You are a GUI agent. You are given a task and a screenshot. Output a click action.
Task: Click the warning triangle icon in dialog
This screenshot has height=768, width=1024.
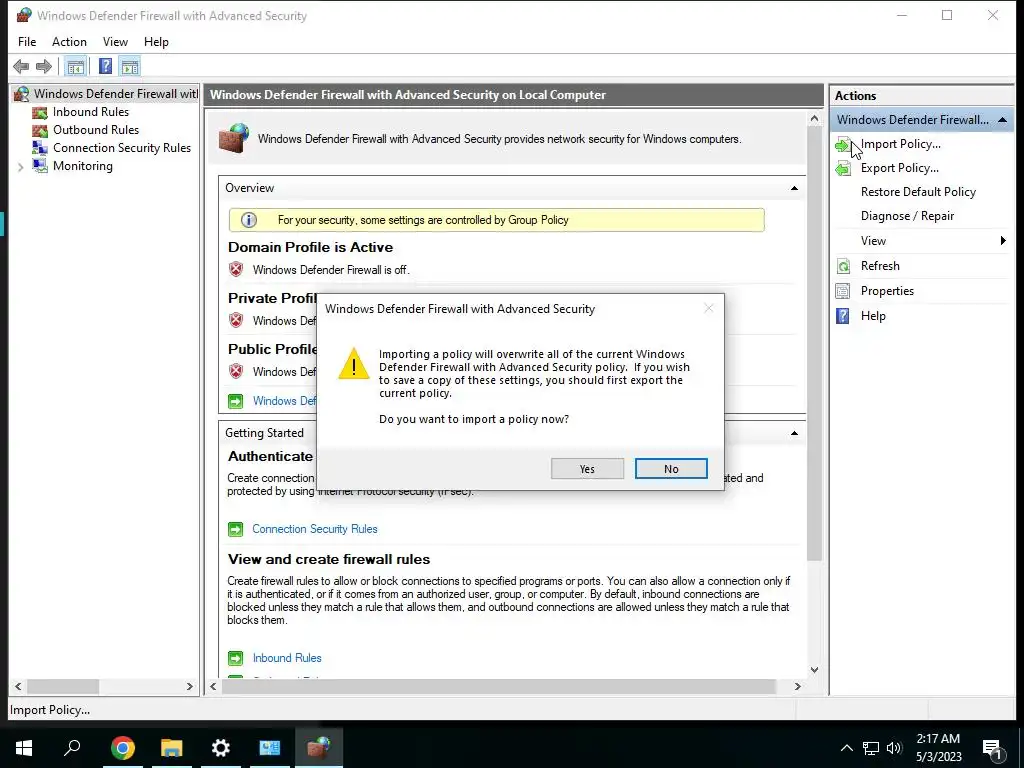pos(353,364)
